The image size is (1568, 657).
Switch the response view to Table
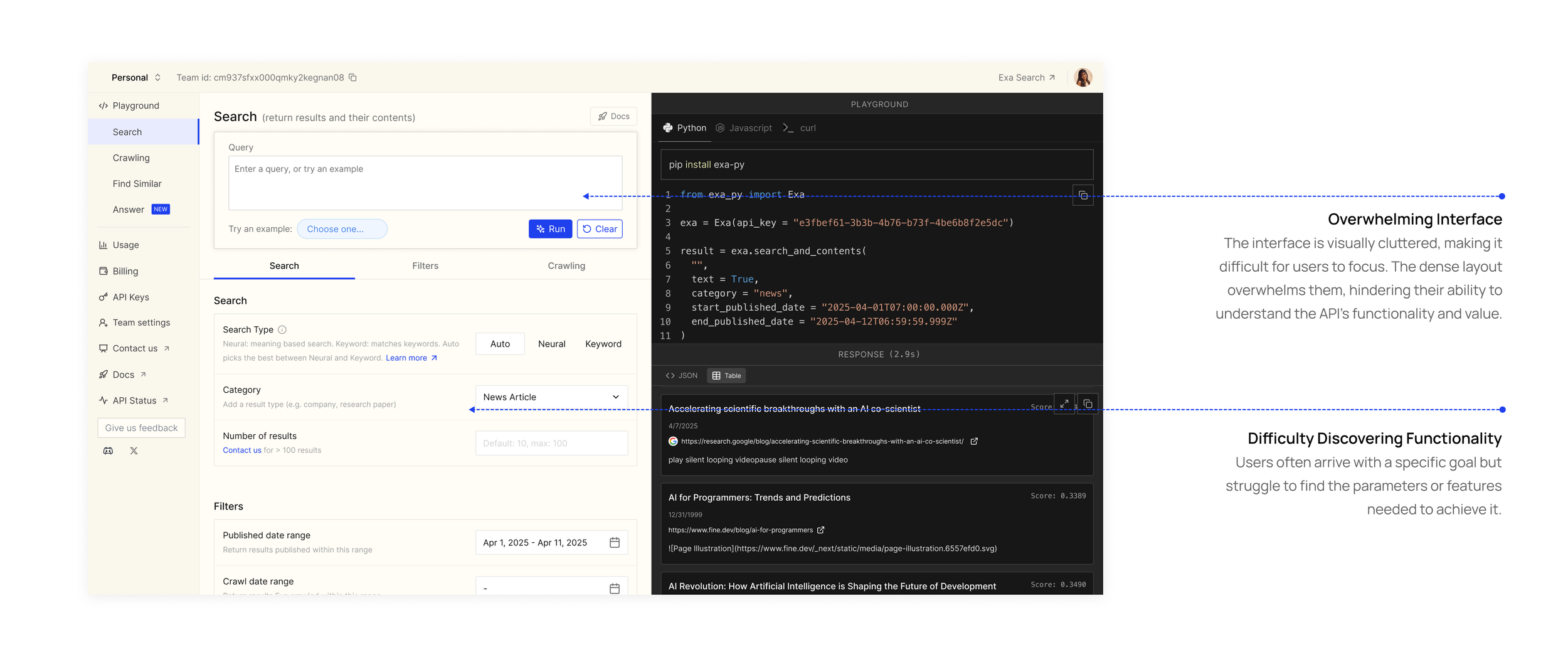(x=727, y=376)
